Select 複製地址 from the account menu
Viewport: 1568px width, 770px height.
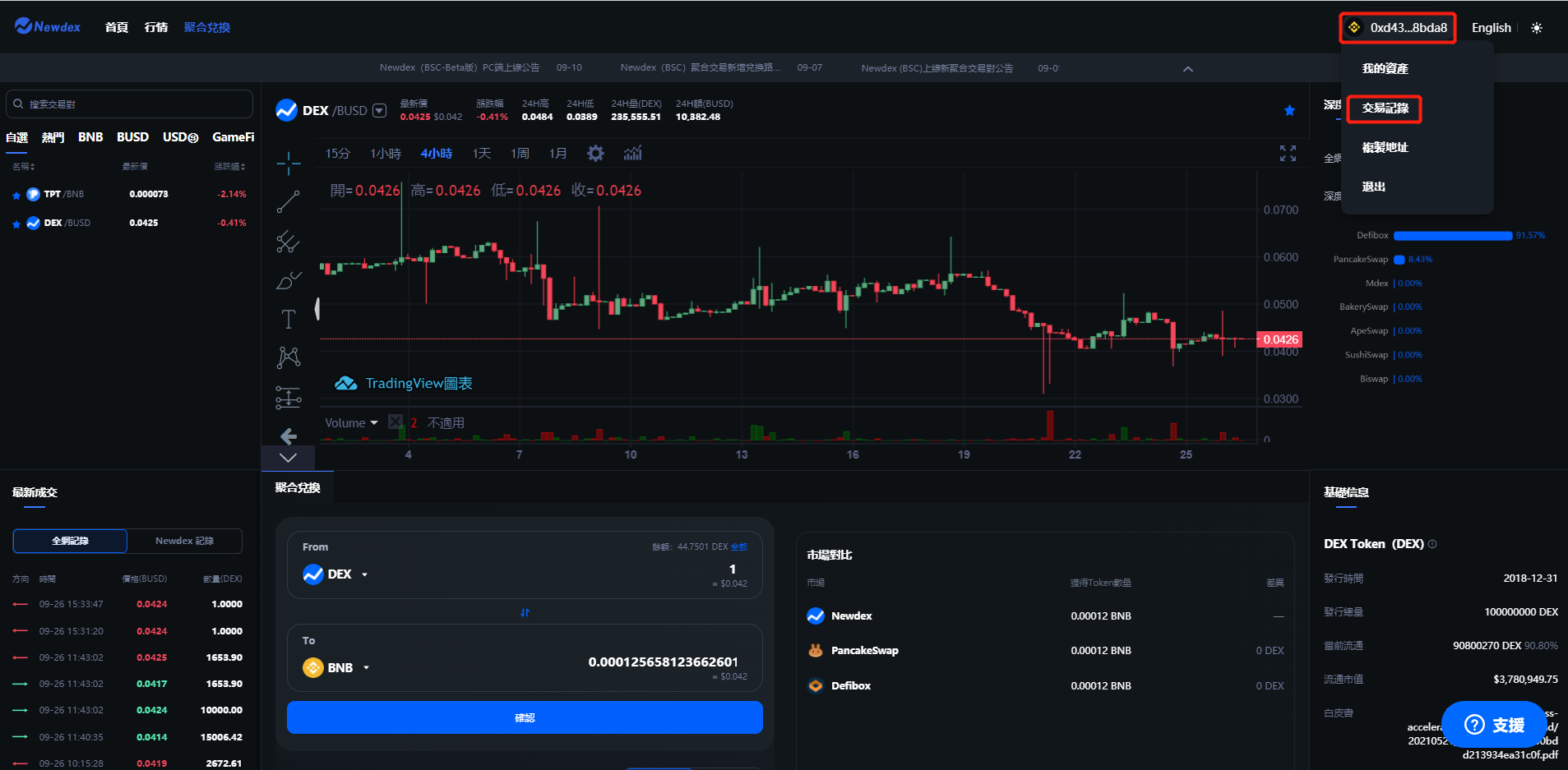click(1385, 147)
